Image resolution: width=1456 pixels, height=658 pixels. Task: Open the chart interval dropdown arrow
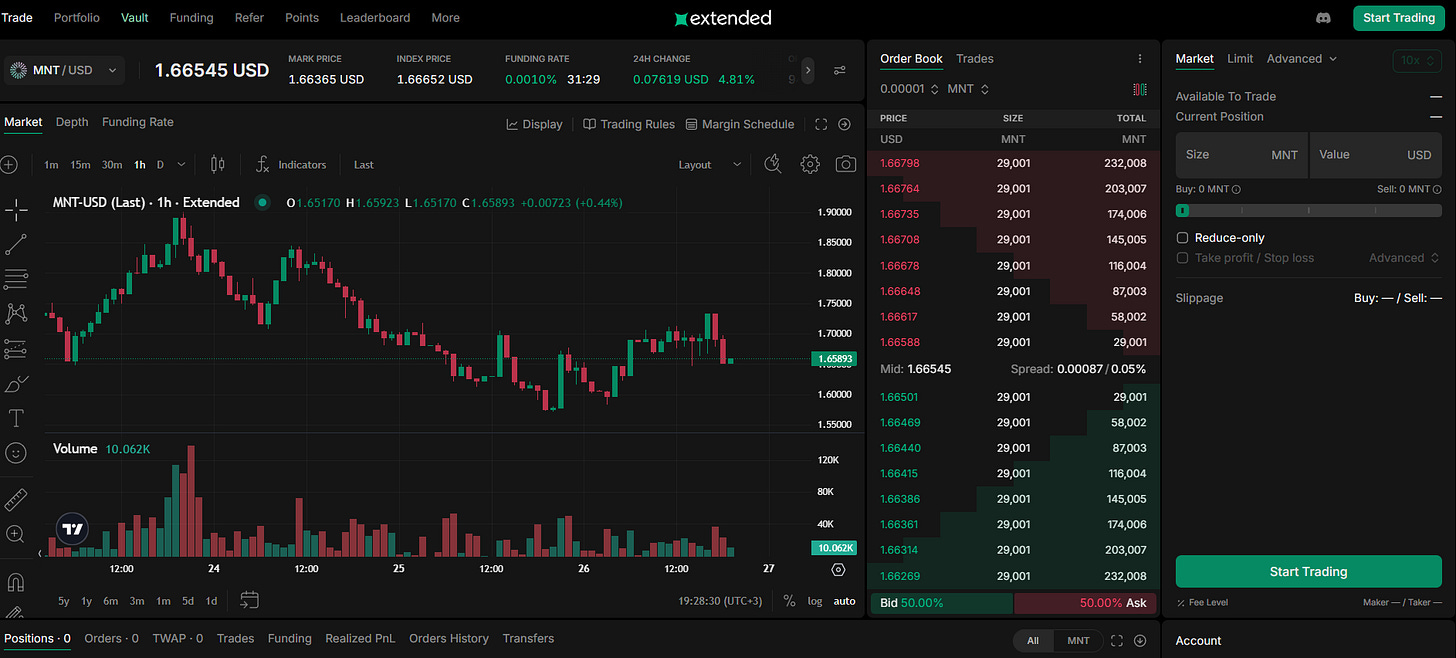181,164
